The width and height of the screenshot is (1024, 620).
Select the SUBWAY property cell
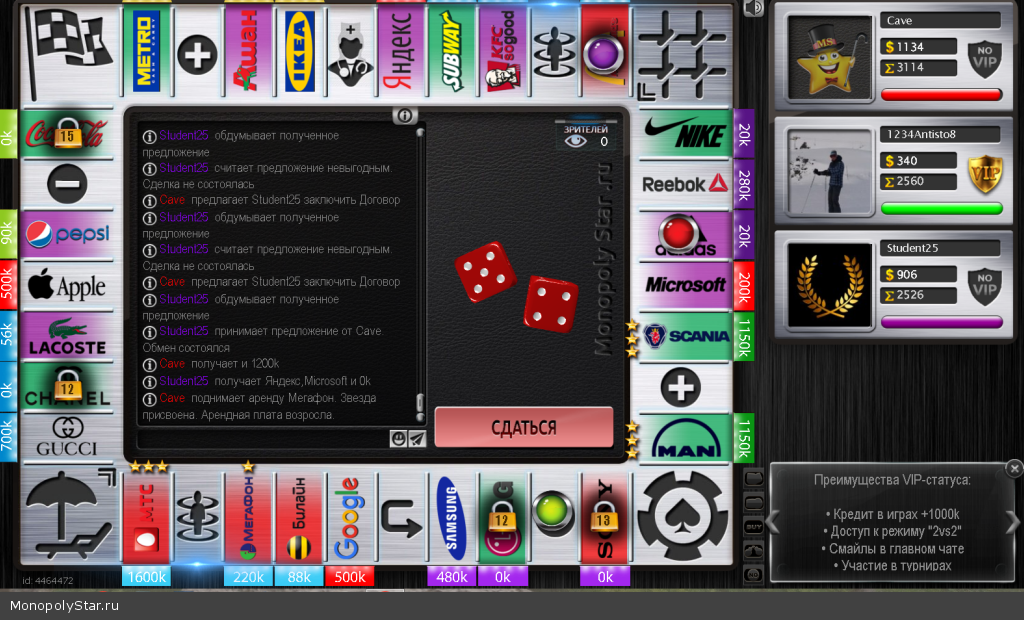pyautogui.click(x=451, y=52)
